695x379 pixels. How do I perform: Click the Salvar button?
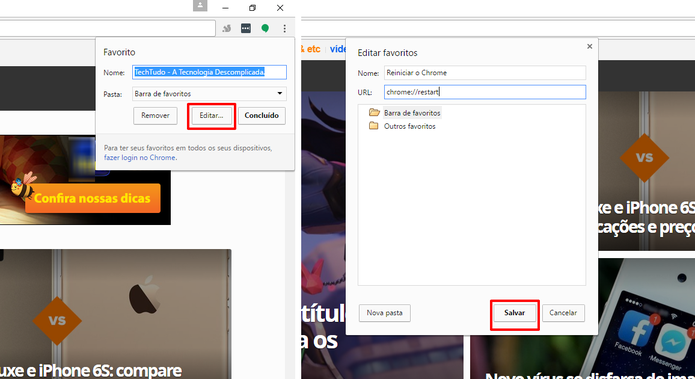pos(514,313)
